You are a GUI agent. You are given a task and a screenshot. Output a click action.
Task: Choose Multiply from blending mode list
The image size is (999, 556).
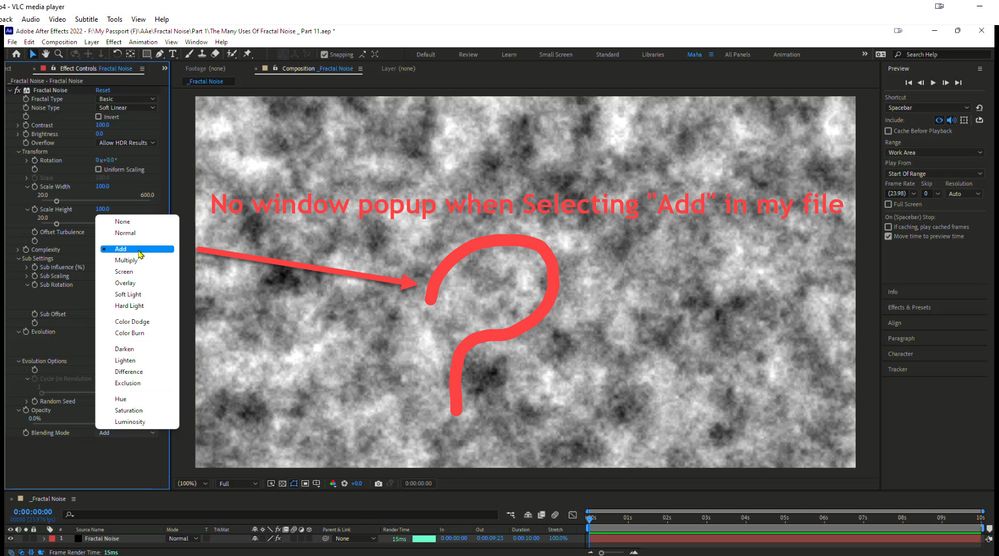126,260
